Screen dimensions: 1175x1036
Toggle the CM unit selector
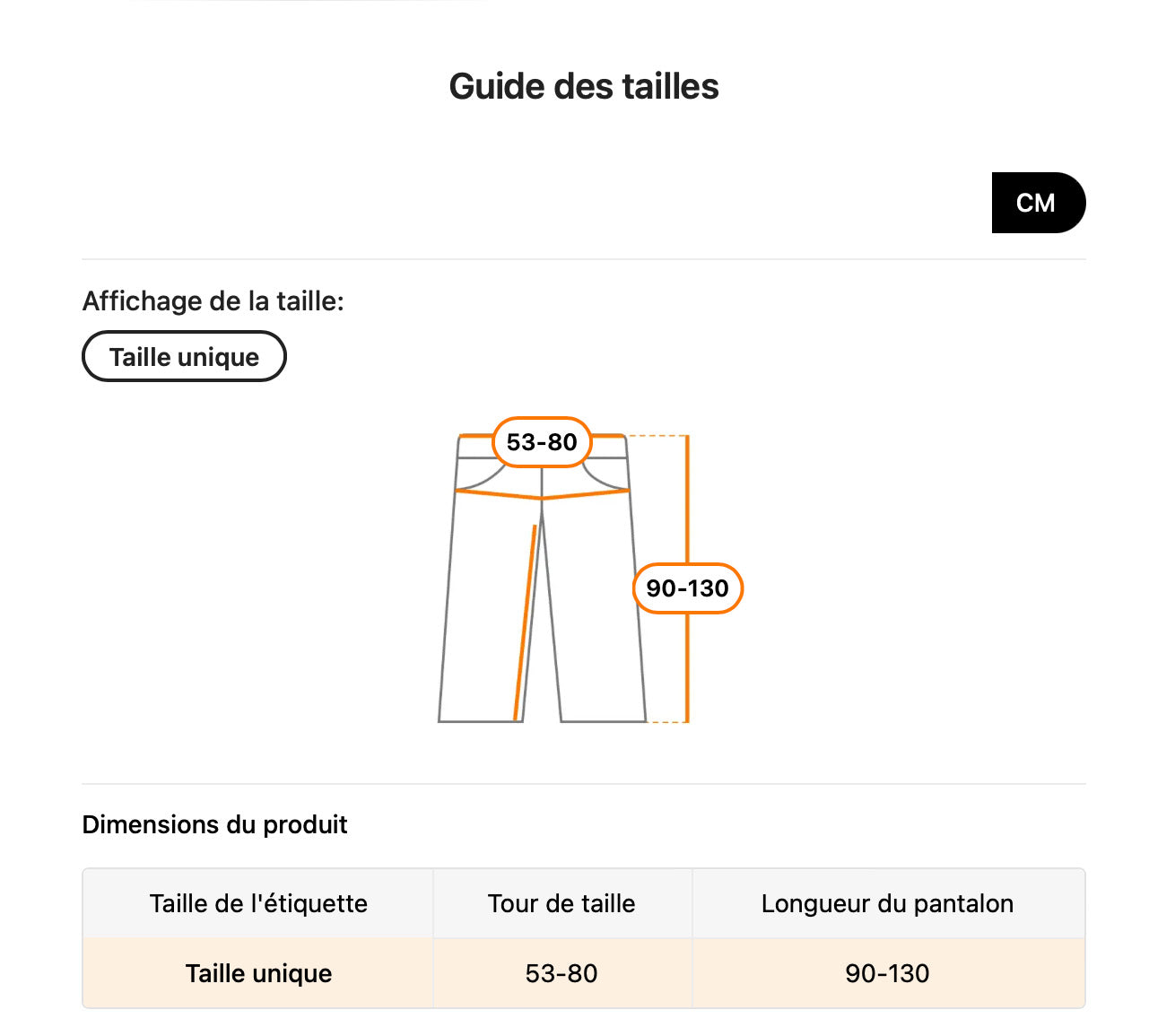pos(1038,203)
